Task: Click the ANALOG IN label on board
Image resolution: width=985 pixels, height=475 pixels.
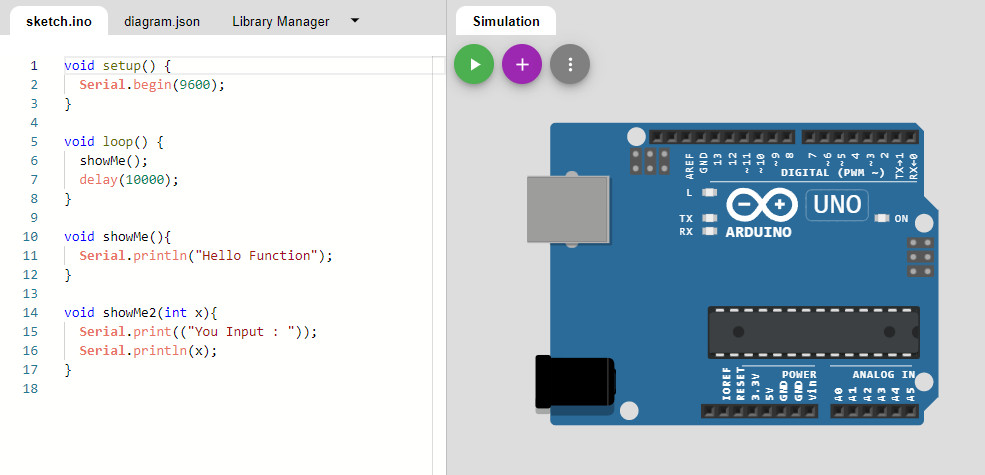Action: (883, 374)
